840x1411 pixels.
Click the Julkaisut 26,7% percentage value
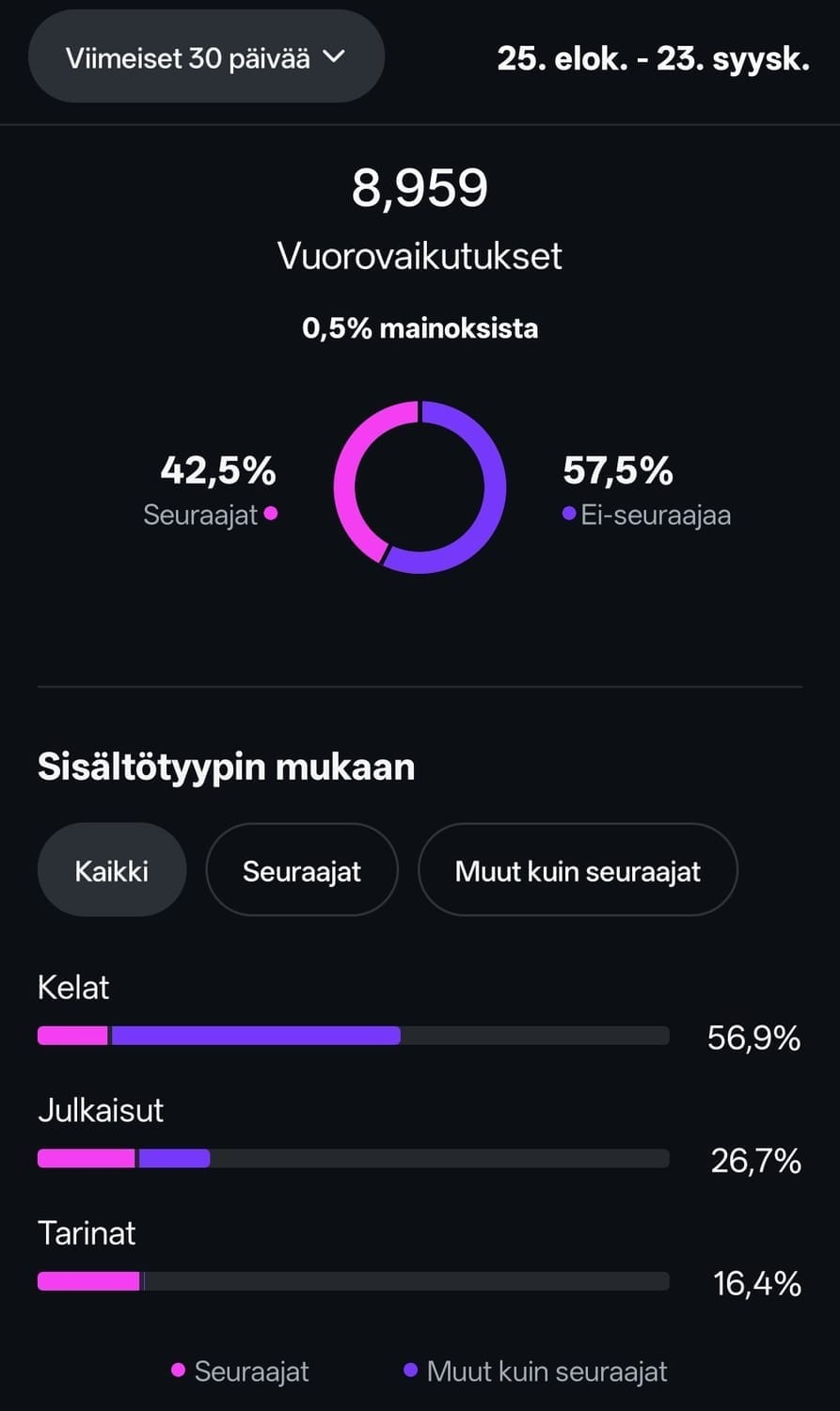tap(755, 1161)
